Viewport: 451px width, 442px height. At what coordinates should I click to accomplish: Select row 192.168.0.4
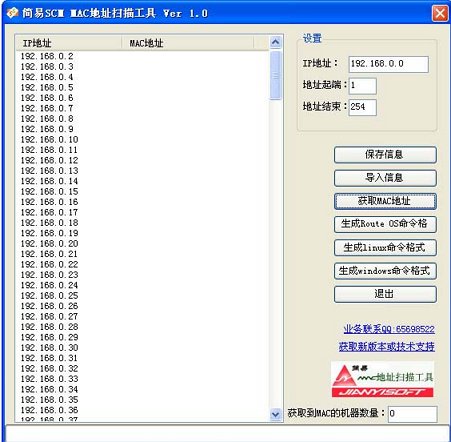tap(142, 77)
